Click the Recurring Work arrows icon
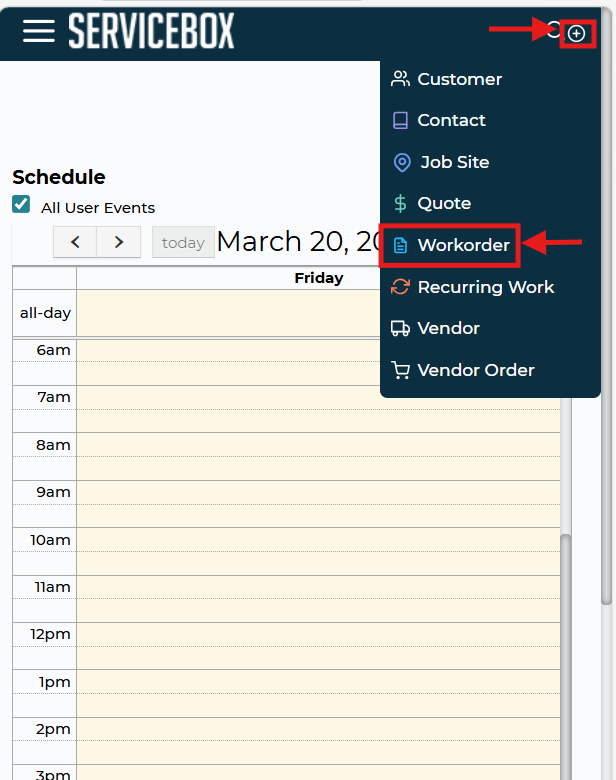 (401, 287)
